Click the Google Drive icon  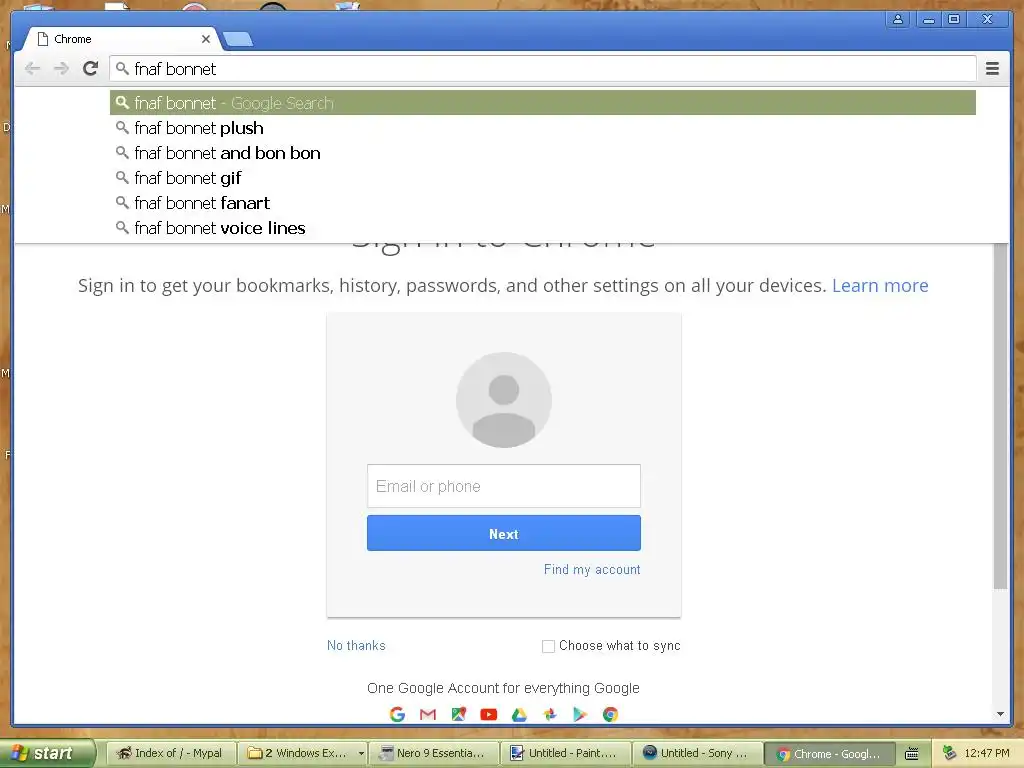[x=519, y=714]
